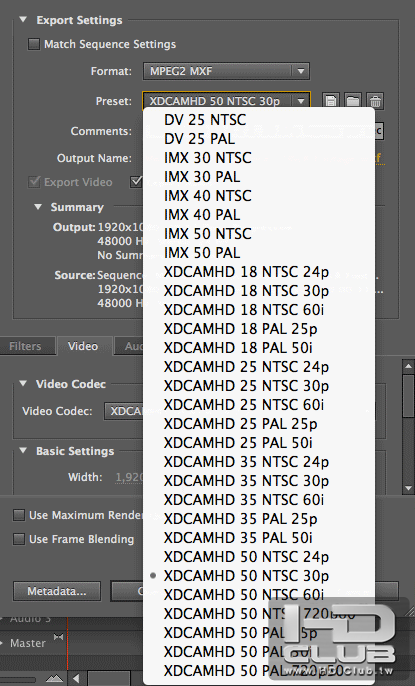The width and height of the screenshot is (415, 686).
Task: Choose XDCAMHD 18 NTSC 60i preset
Action: pyautogui.click(x=259, y=310)
